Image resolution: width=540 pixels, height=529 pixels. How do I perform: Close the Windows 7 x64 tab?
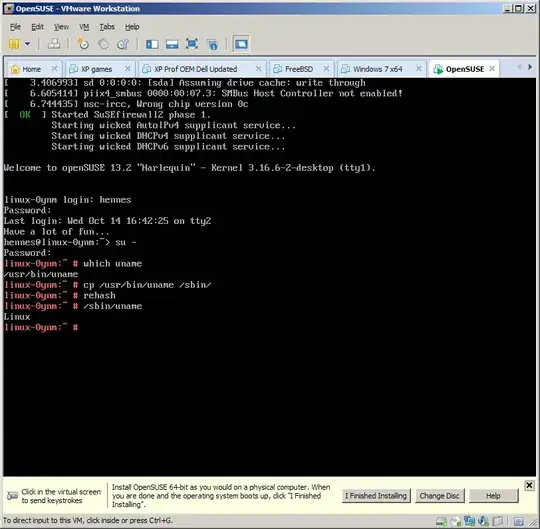(x=419, y=69)
